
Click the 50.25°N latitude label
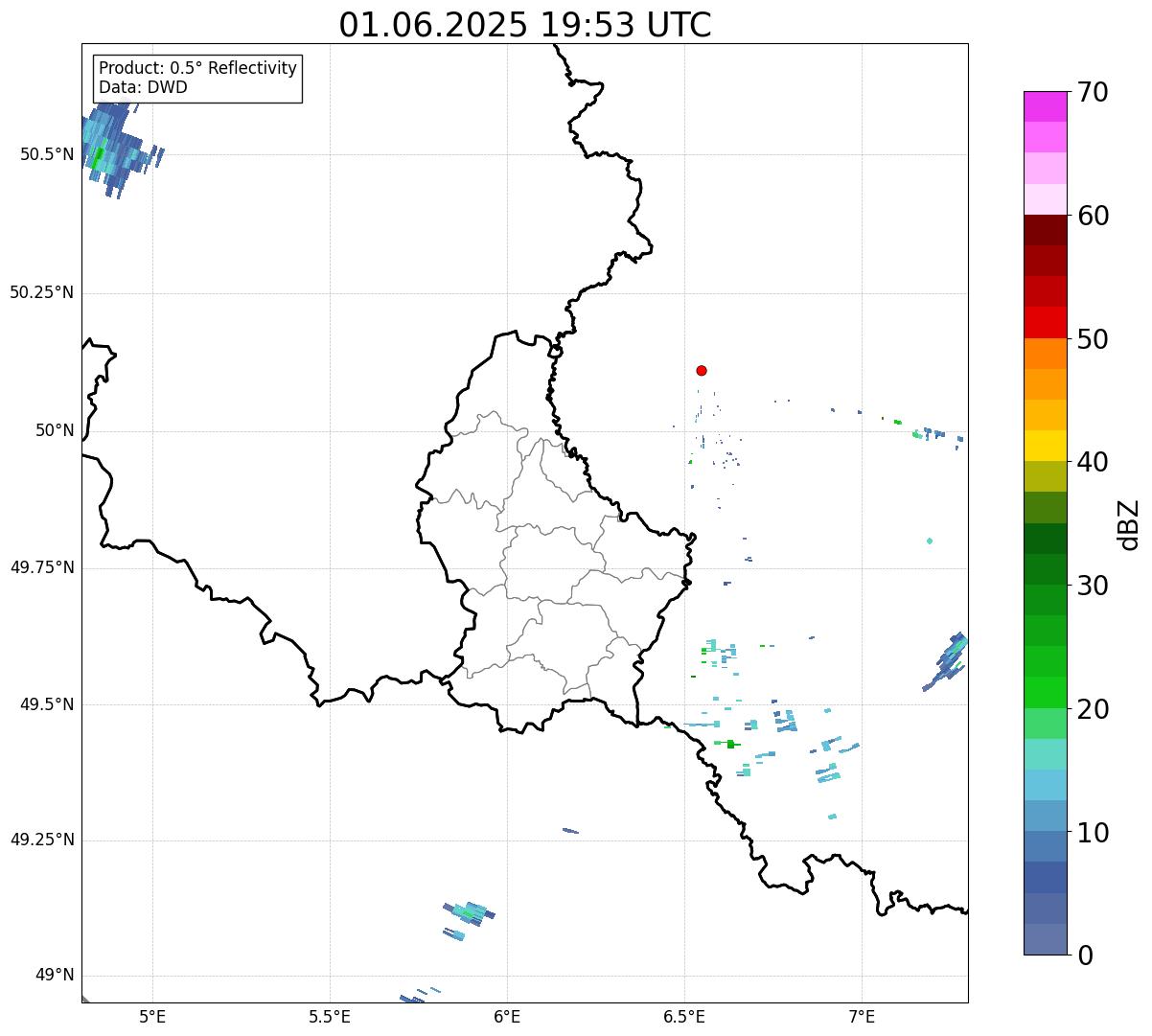click(x=42, y=292)
